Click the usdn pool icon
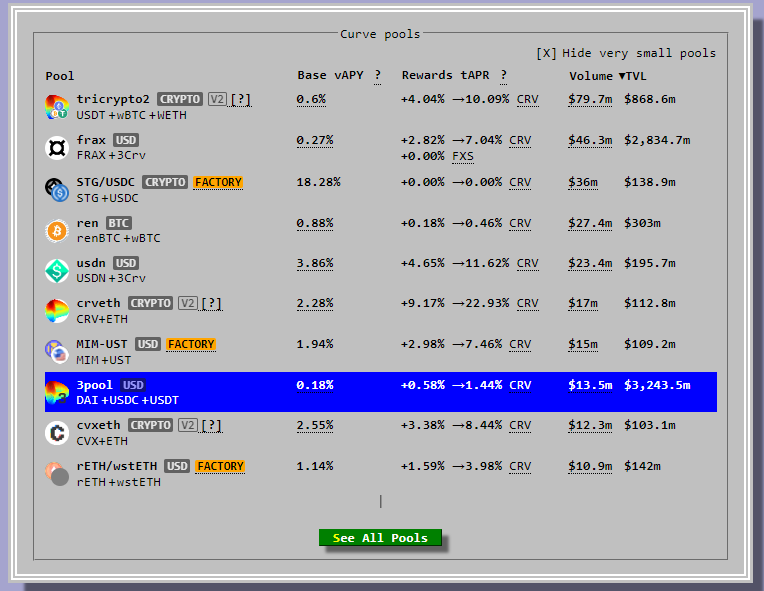764x591 pixels. tap(57, 271)
